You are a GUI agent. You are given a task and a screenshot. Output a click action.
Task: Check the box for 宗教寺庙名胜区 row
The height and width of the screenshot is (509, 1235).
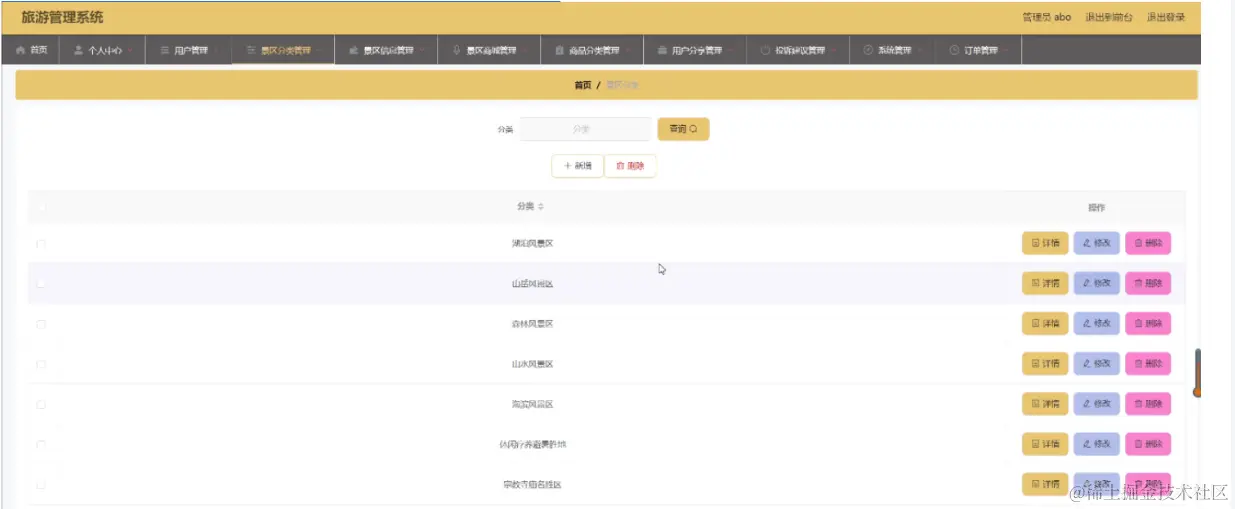tap(41, 484)
